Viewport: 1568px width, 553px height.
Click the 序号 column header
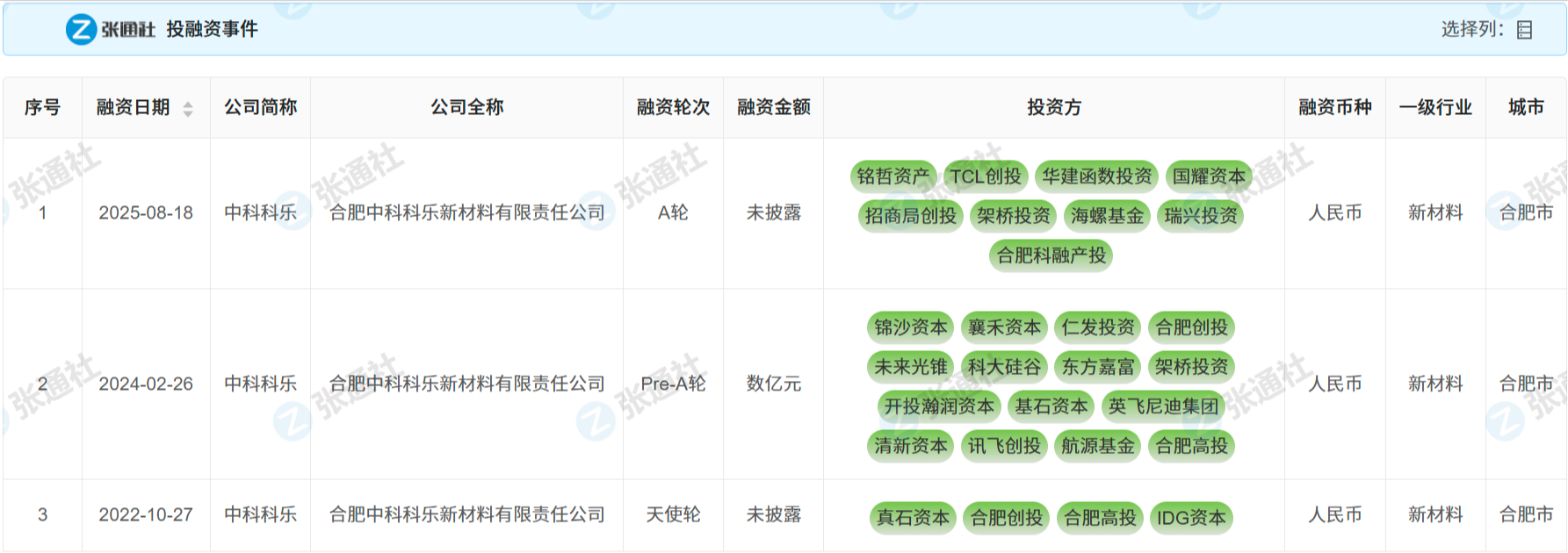click(42, 107)
